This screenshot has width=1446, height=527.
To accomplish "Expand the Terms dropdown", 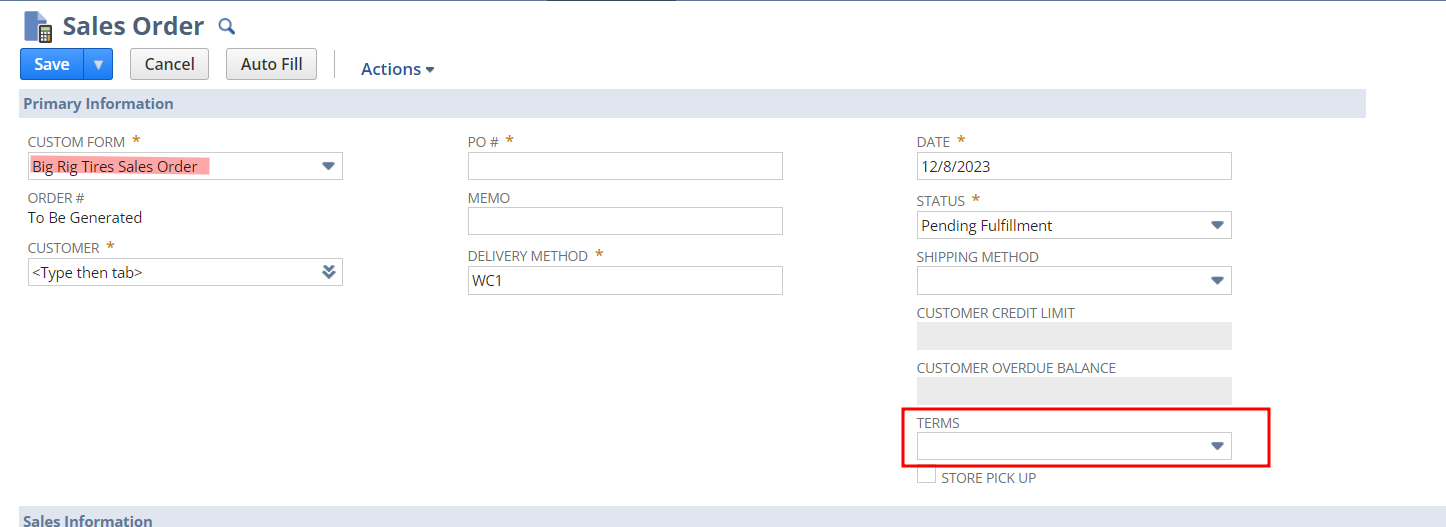I will tap(1217, 446).
